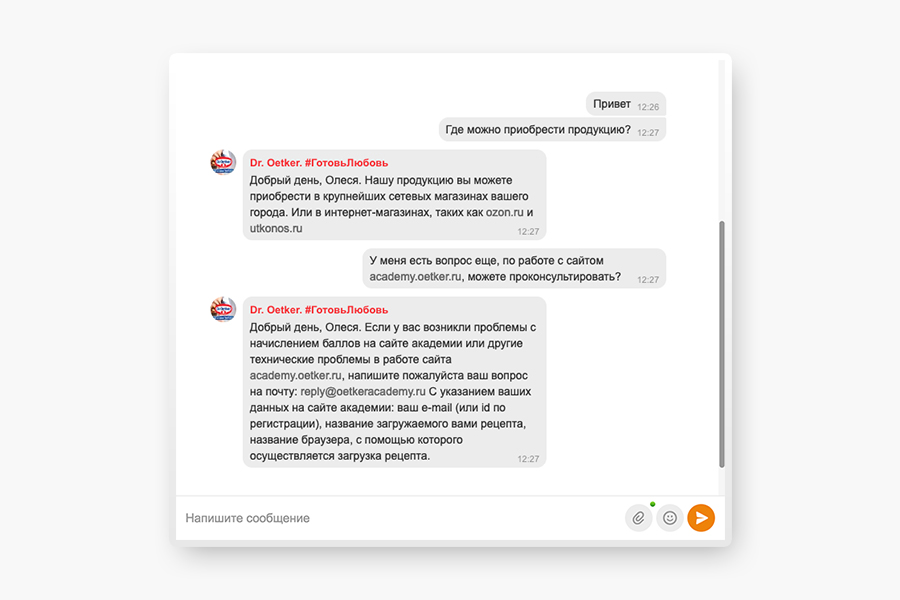The image size is (900, 600).
Task: Click the paperclip attach file icon
Action: click(638, 518)
